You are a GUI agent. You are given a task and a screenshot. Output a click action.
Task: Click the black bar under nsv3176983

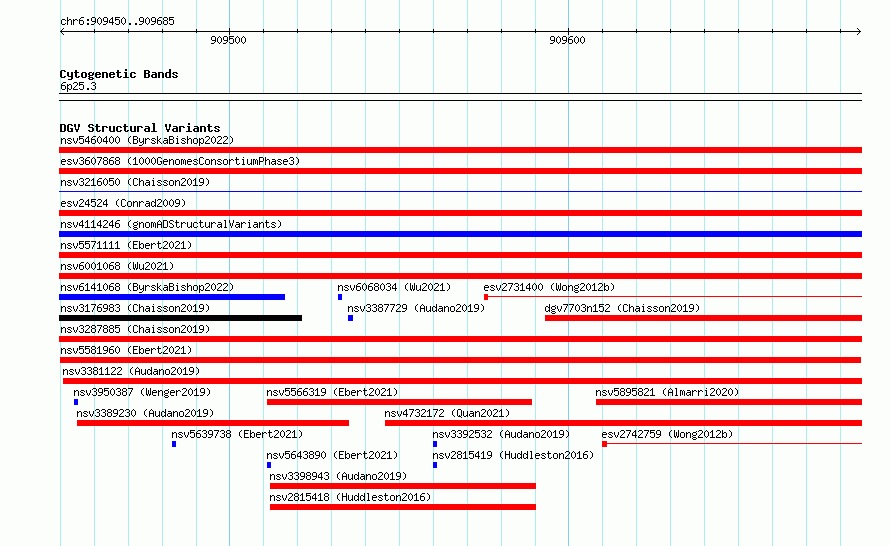pyautogui.click(x=180, y=318)
